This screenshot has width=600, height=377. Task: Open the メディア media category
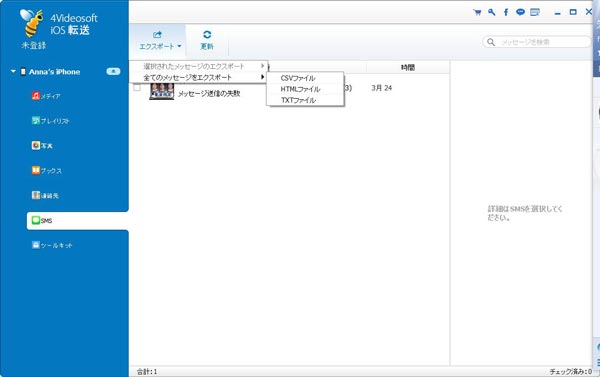click(x=46, y=96)
